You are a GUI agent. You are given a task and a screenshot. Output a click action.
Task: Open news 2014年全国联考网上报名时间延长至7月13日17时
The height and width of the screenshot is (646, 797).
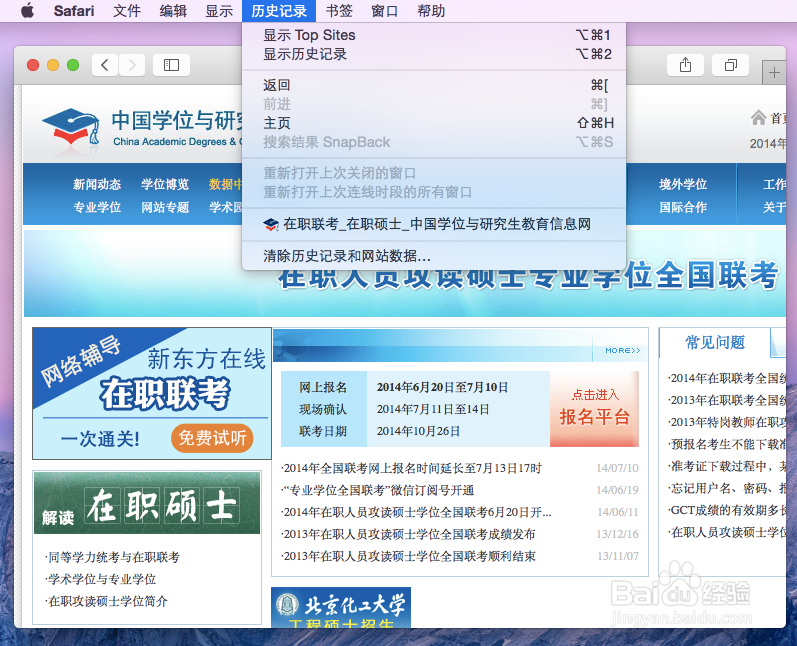pyautogui.click(x=413, y=468)
